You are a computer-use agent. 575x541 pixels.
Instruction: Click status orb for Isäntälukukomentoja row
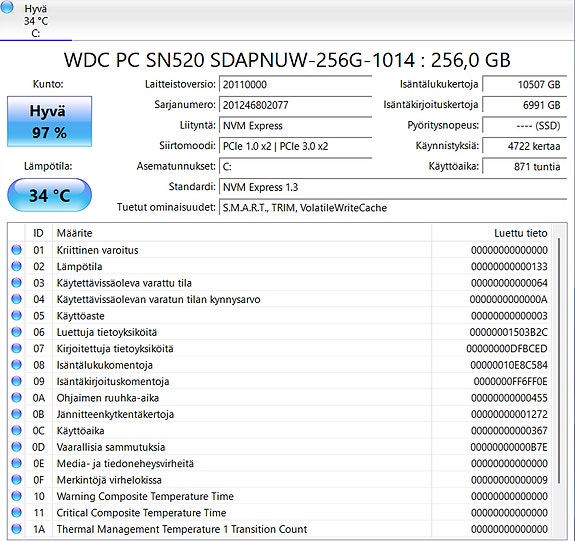click(x=17, y=365)
